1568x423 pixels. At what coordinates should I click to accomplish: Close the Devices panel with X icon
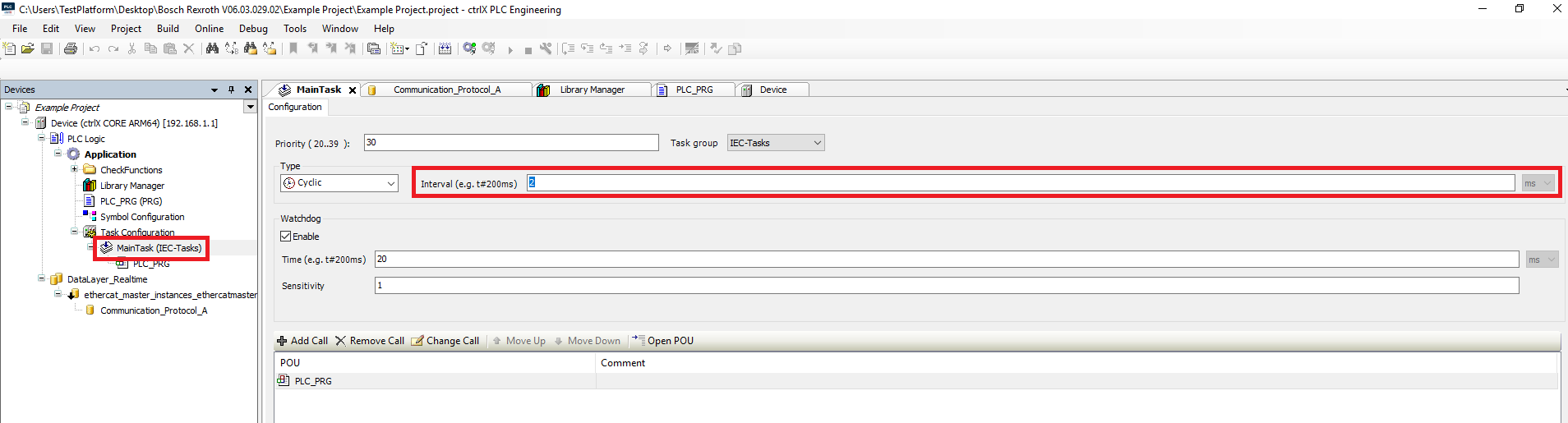[x=248, y=90]
